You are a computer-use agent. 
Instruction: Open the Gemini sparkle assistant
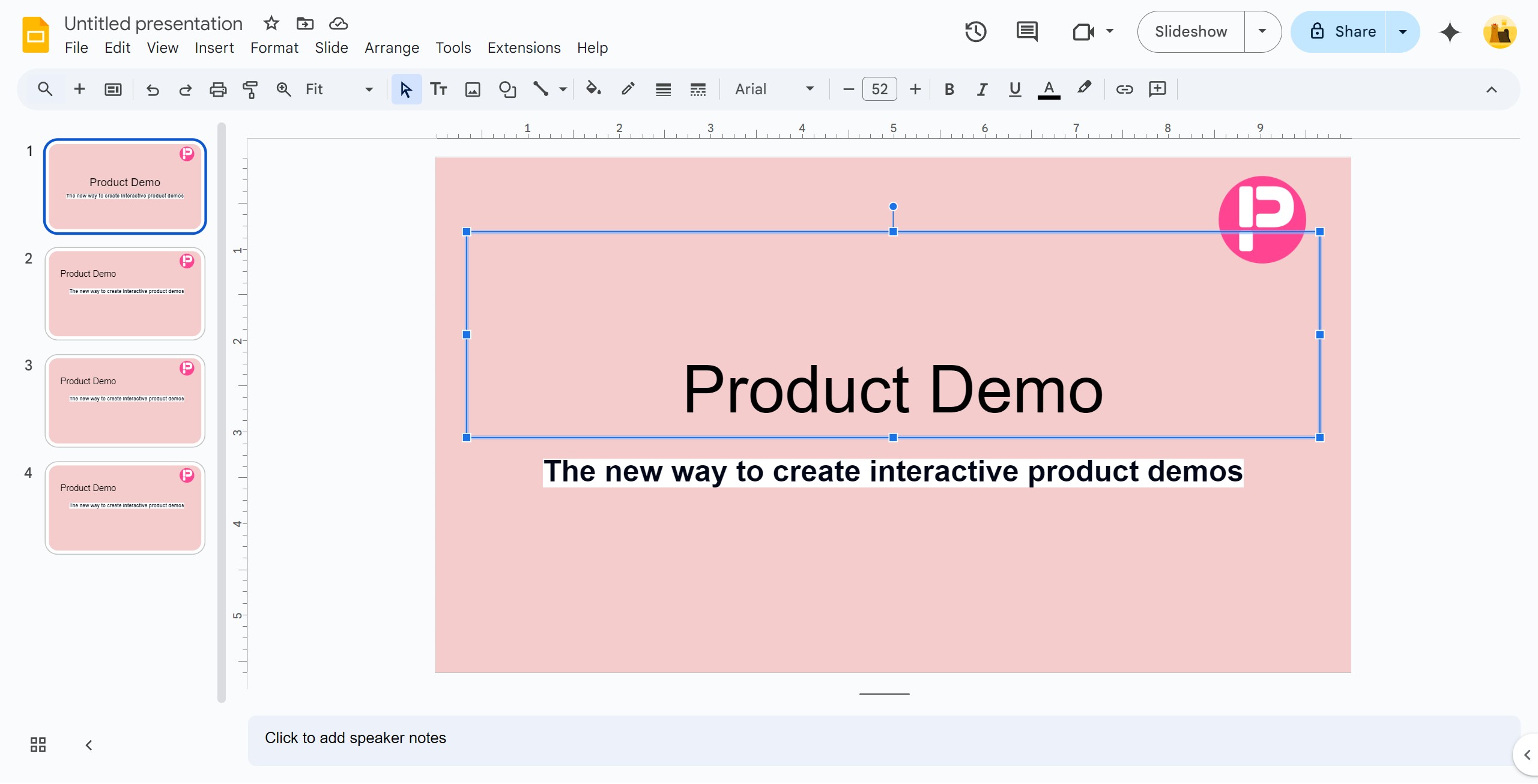click(x=1450, y=32)
